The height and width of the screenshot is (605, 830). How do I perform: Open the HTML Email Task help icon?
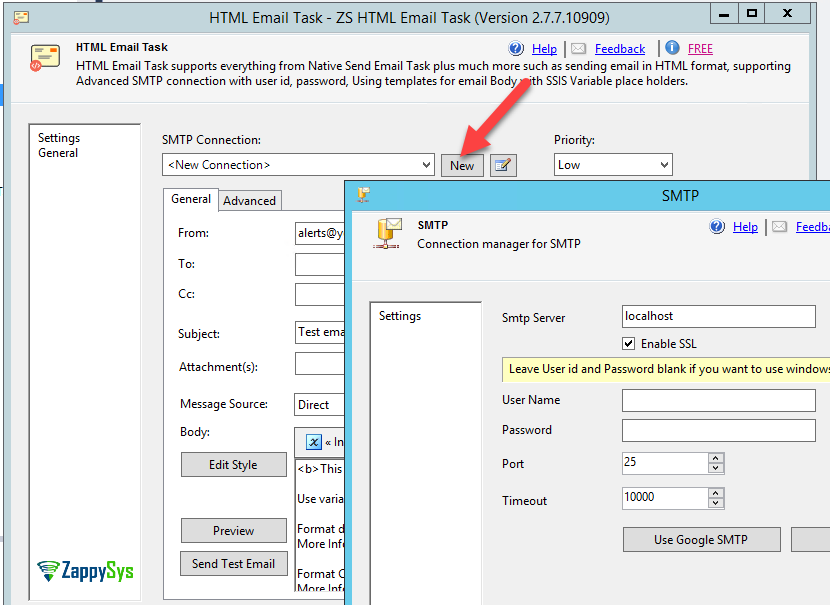(x=516, y=48)
